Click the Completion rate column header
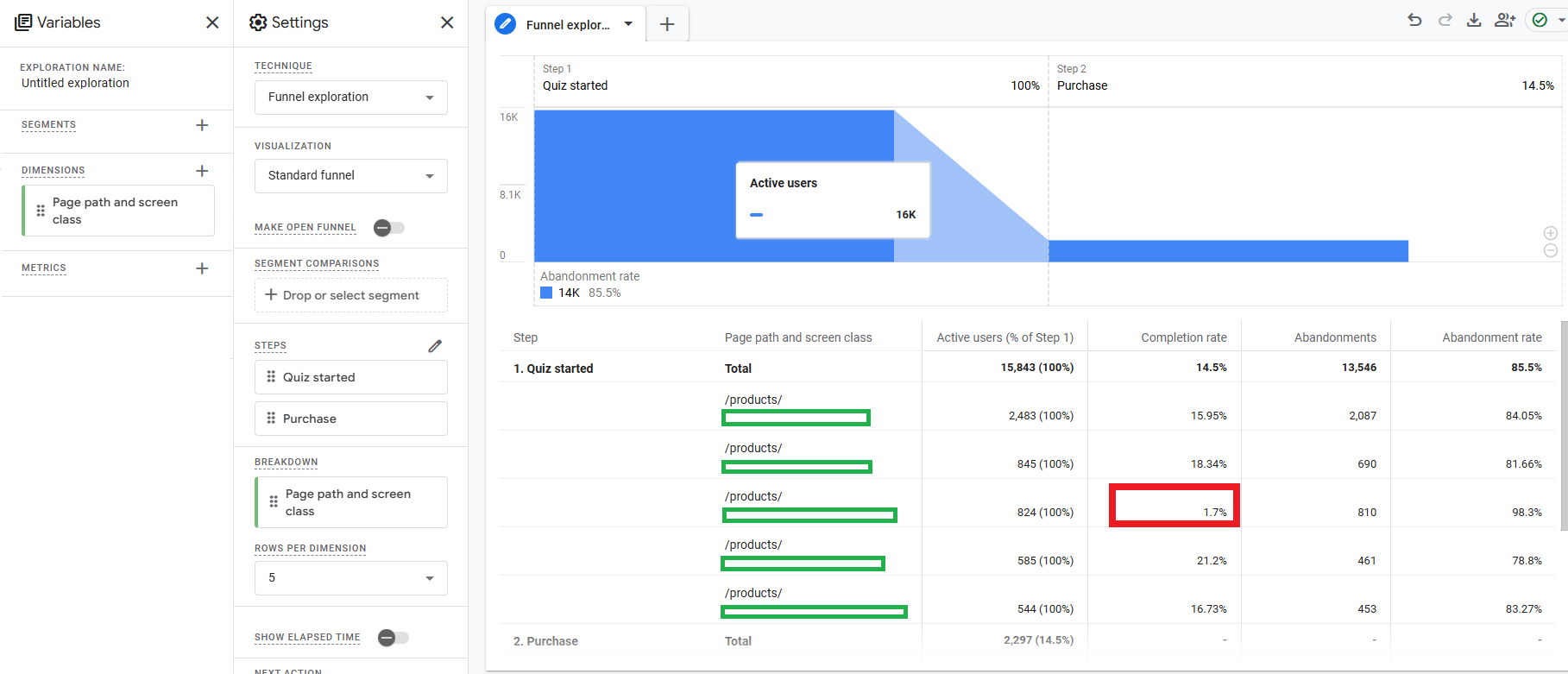Screen dimensions: 1568x674 [1183, 337]
